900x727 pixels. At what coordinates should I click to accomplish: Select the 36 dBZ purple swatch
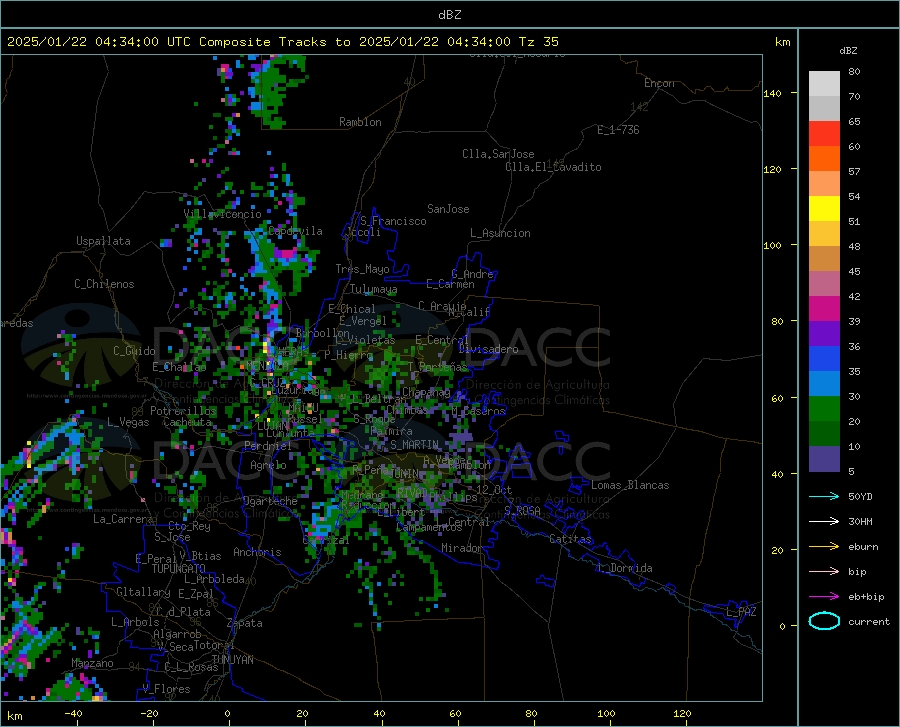click(x=824, y=334)
